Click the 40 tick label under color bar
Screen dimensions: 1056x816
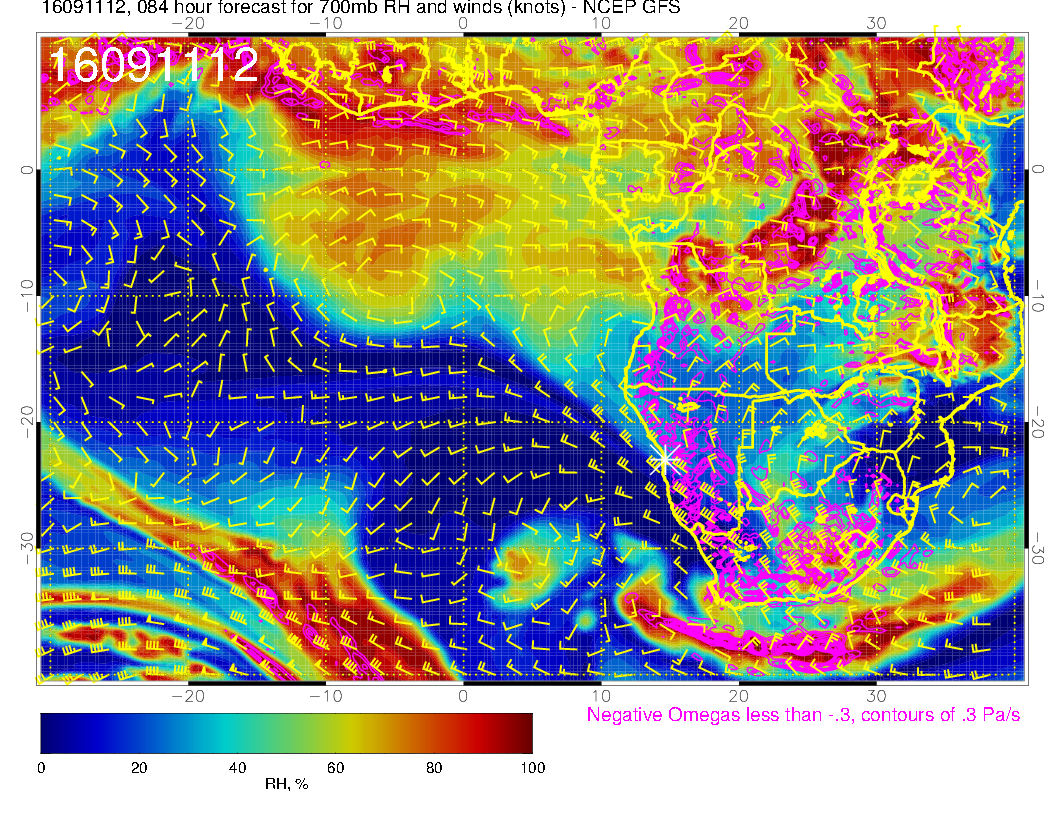(x=237, y=768)
